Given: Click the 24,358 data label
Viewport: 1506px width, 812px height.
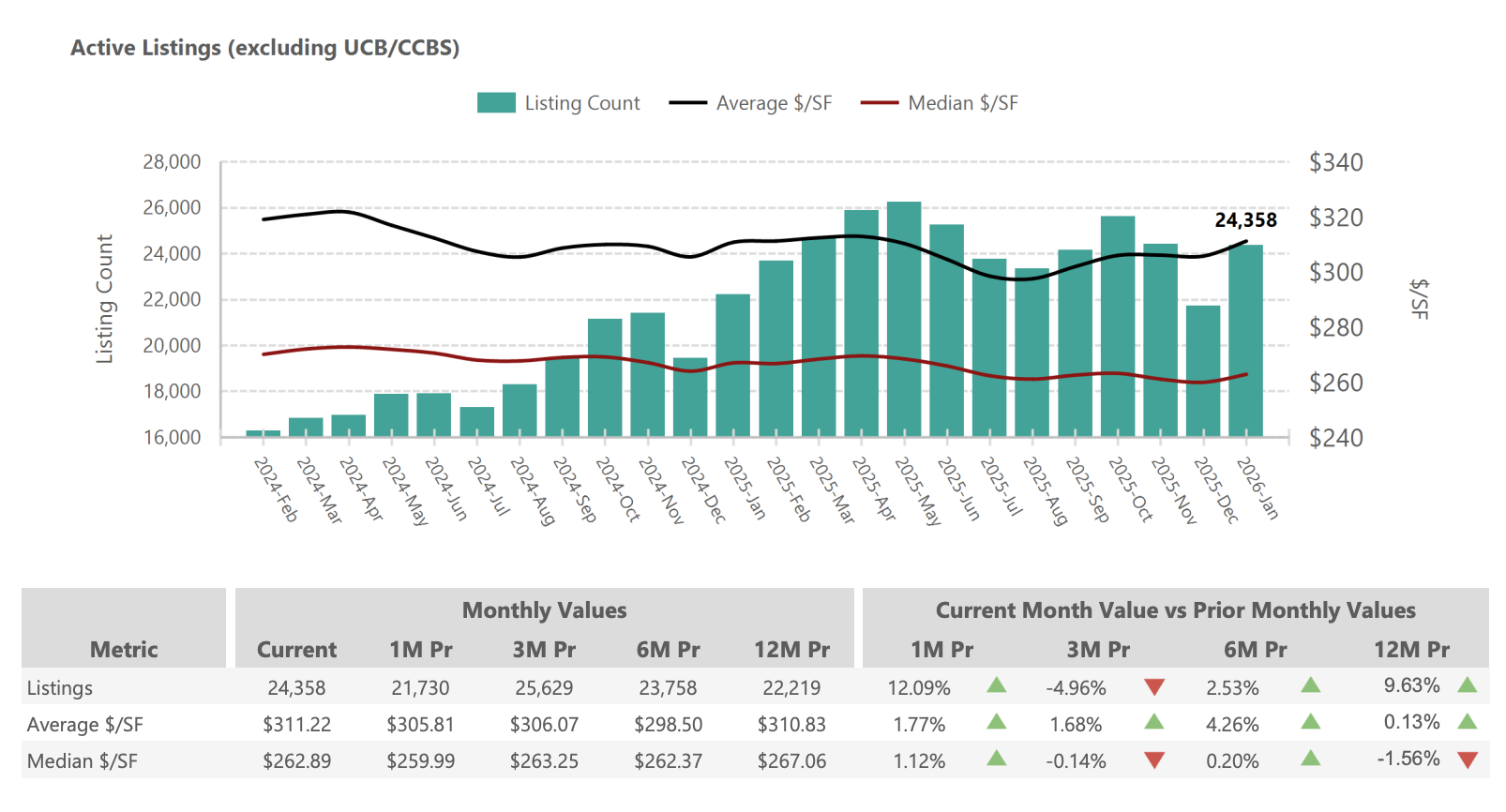Looking at the screenshot, I should coord(1245,220).
